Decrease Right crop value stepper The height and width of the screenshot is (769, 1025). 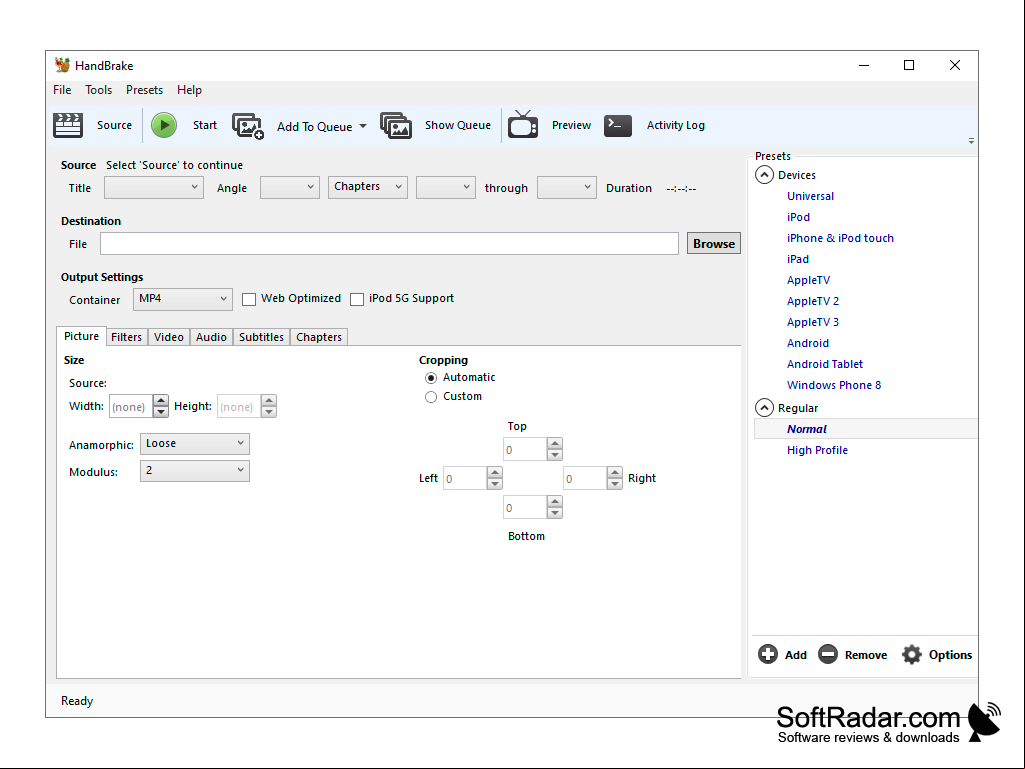pos(614,484)
